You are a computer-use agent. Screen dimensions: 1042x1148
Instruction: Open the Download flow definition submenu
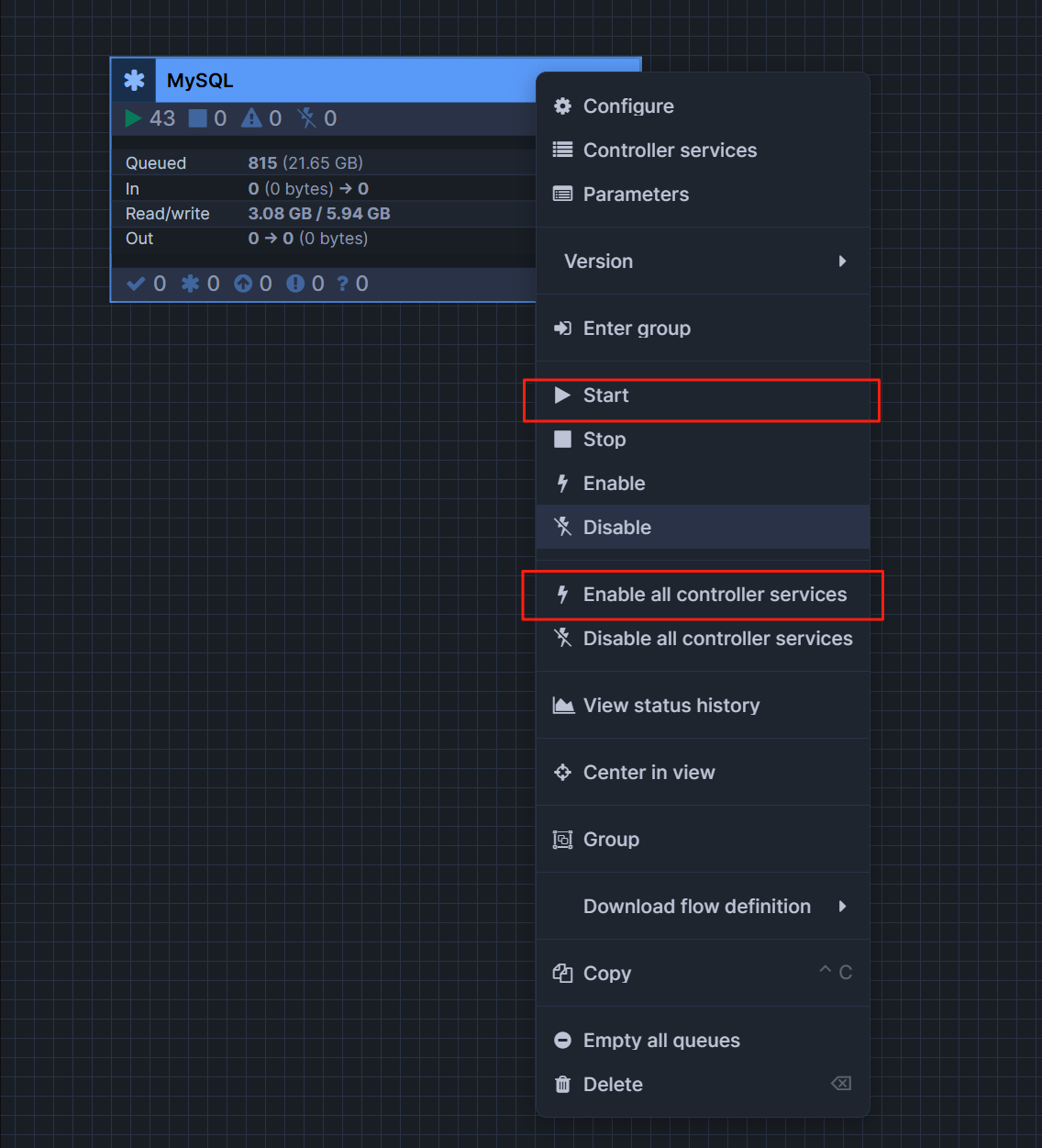pyautogui.click(x=703, y=906)
